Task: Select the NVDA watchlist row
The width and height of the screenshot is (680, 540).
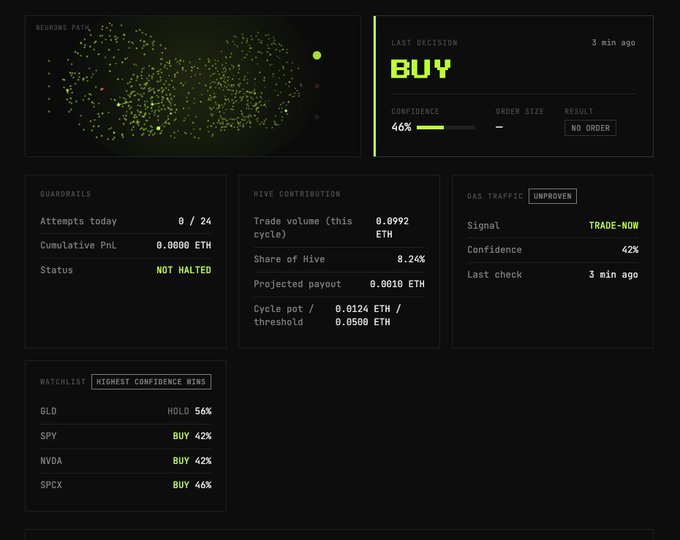Action: [x=126, y=461]
